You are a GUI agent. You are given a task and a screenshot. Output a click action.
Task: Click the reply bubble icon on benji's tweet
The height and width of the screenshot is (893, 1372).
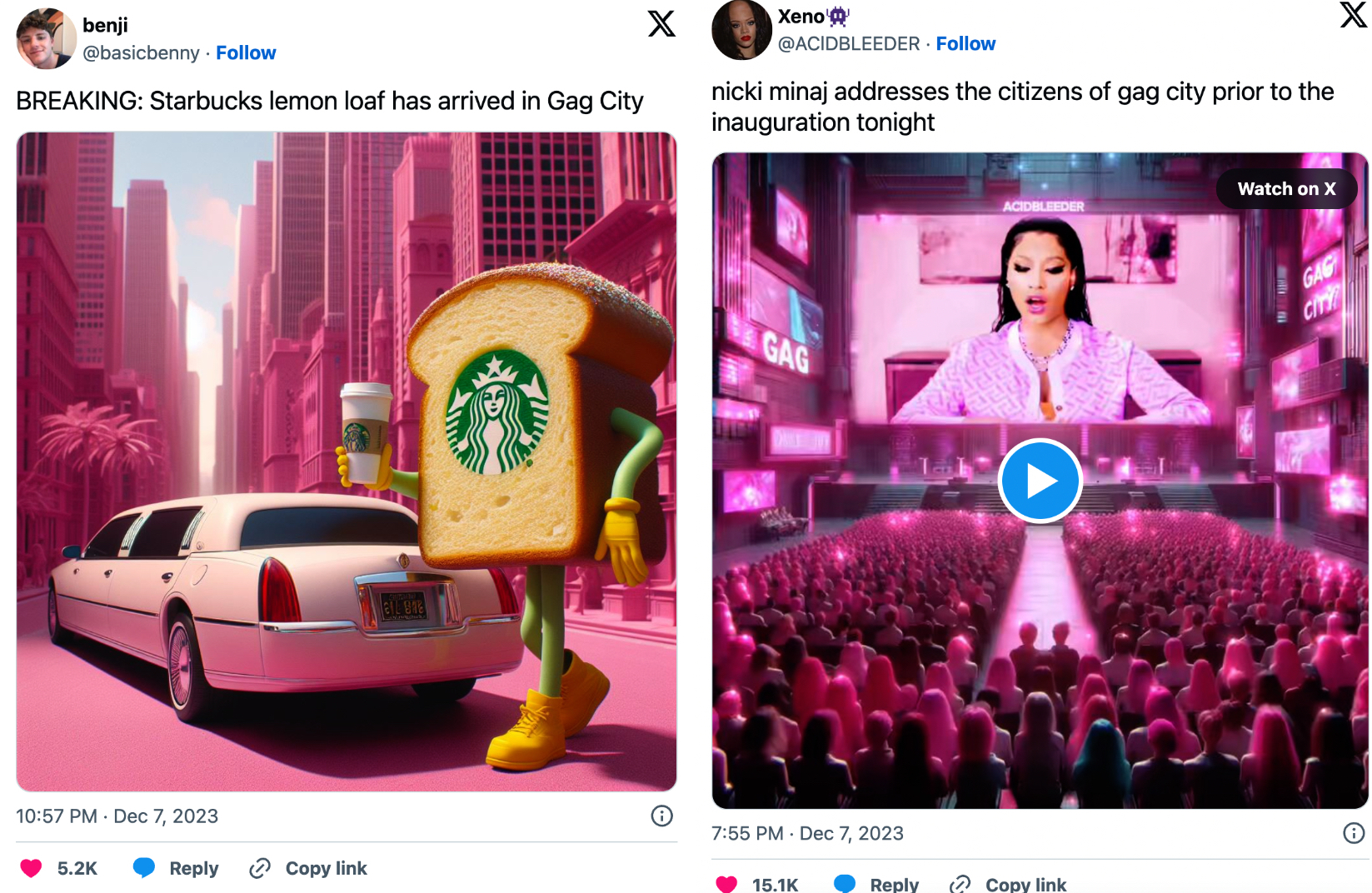click(144, 868)
